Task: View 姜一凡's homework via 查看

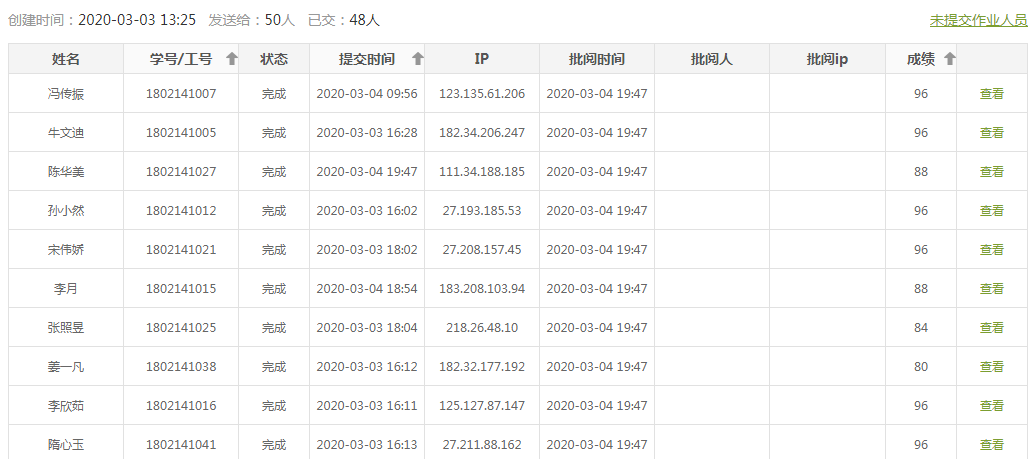Action: pos(991,367)
